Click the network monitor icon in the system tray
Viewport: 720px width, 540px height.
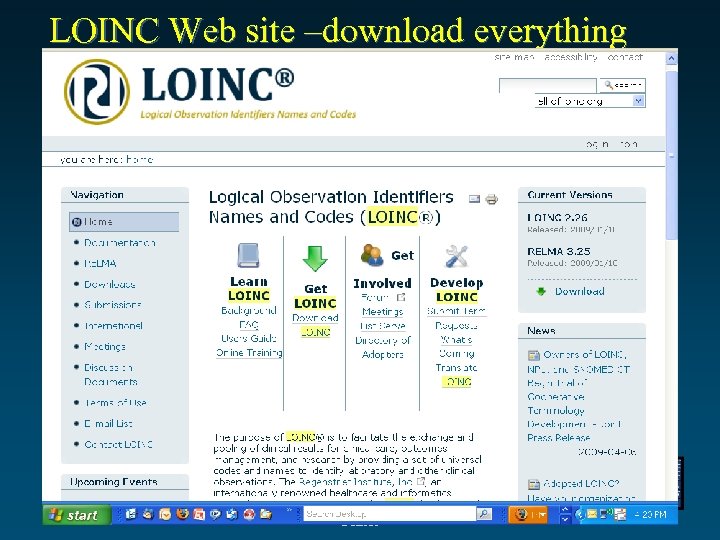pos(605,514)
